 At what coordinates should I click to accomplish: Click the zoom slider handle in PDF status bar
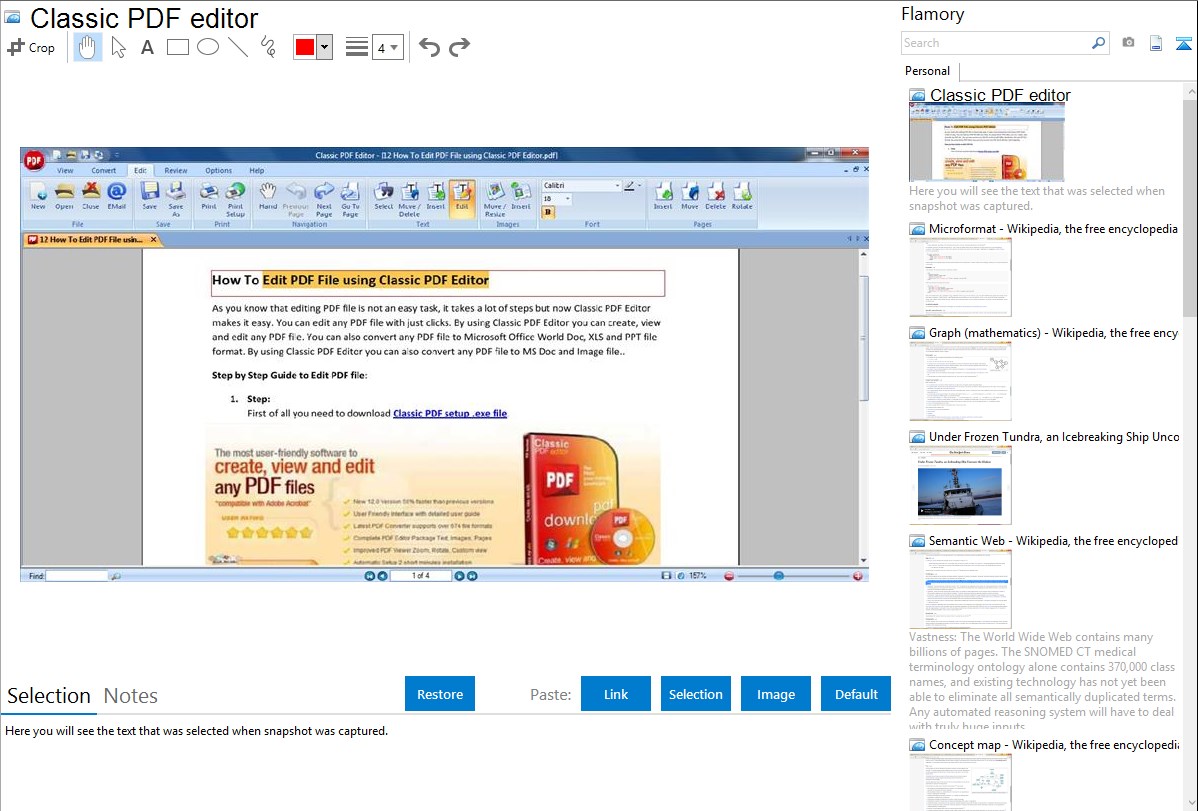[779, 576]
